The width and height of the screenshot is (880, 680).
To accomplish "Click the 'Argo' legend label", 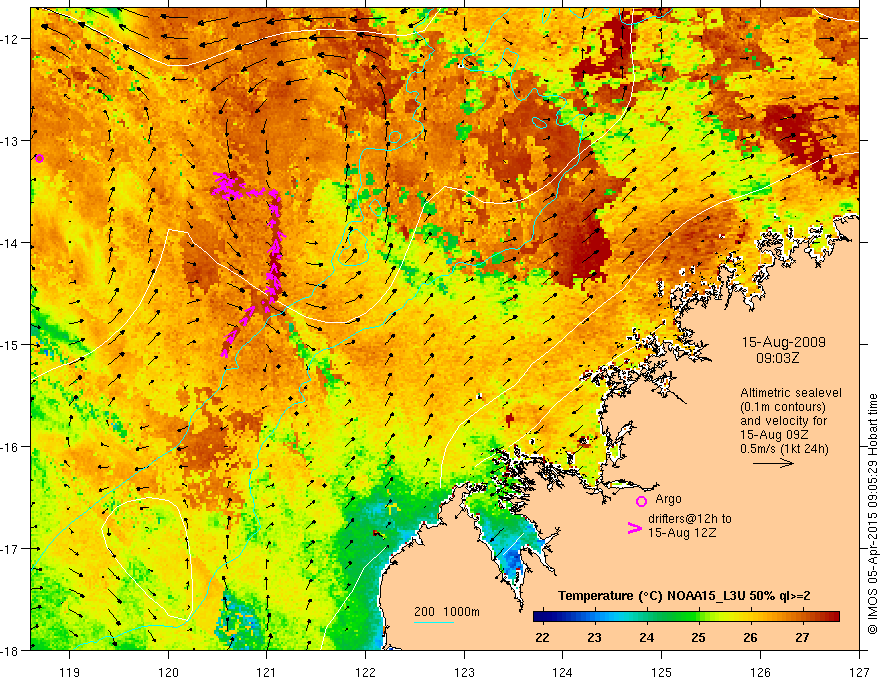I will 668,499.
